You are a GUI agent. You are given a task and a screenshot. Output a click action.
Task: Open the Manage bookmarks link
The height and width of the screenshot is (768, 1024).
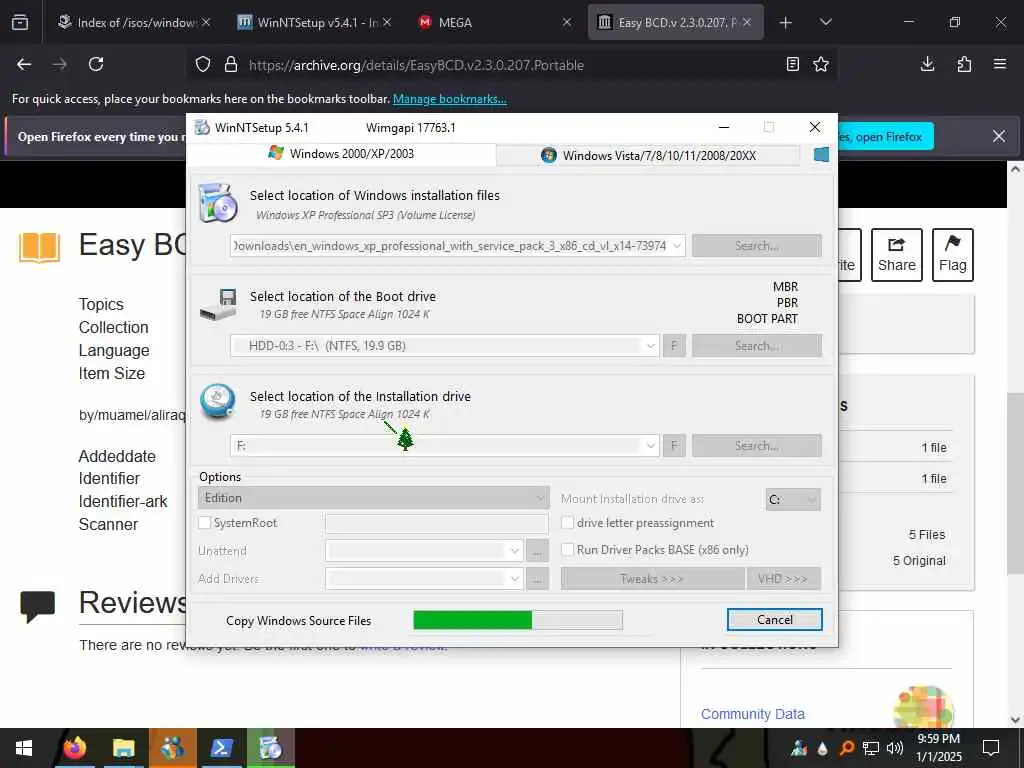point(449,99)
